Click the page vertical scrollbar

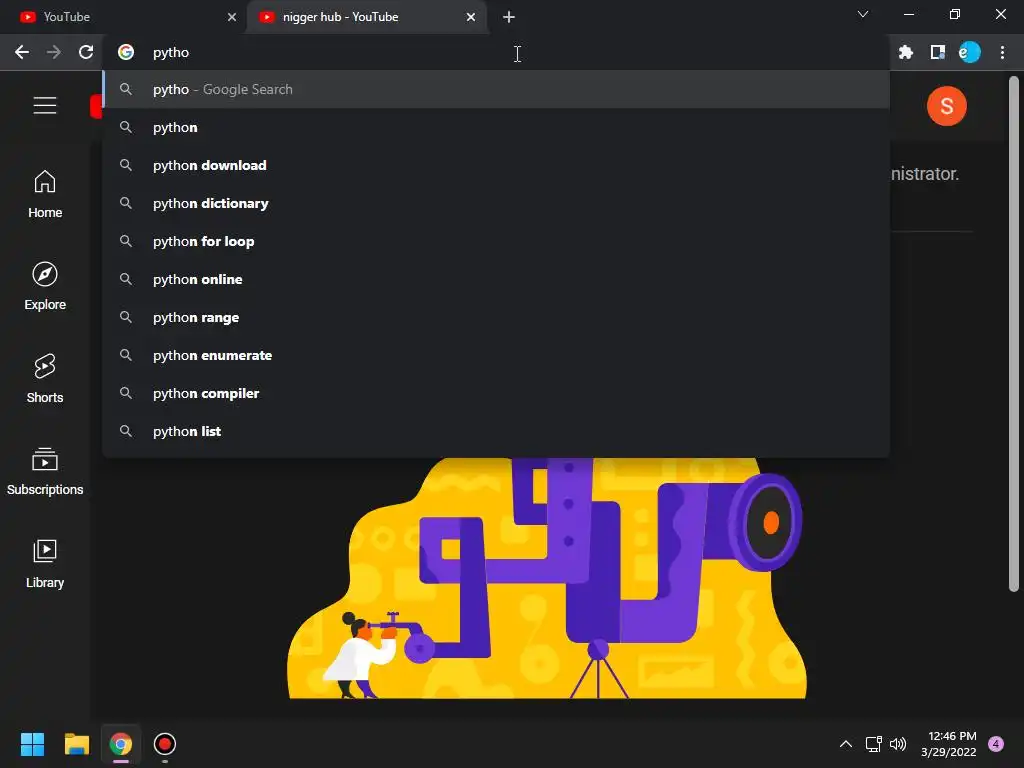point(1014,333)
